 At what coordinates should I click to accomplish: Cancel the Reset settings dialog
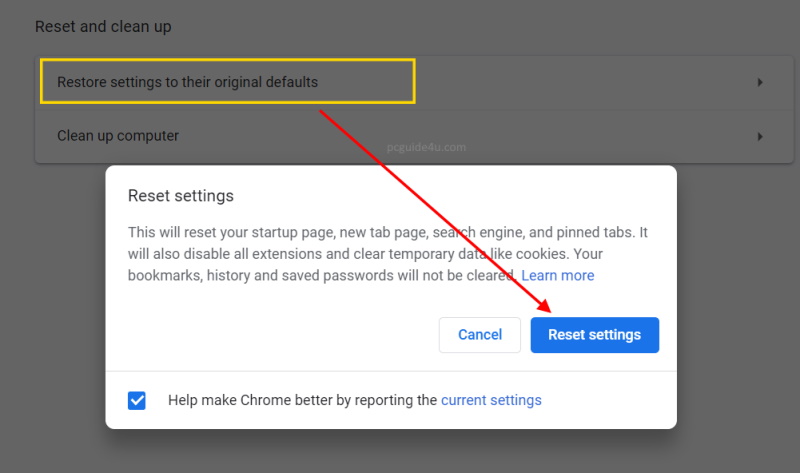click(479, 335)
